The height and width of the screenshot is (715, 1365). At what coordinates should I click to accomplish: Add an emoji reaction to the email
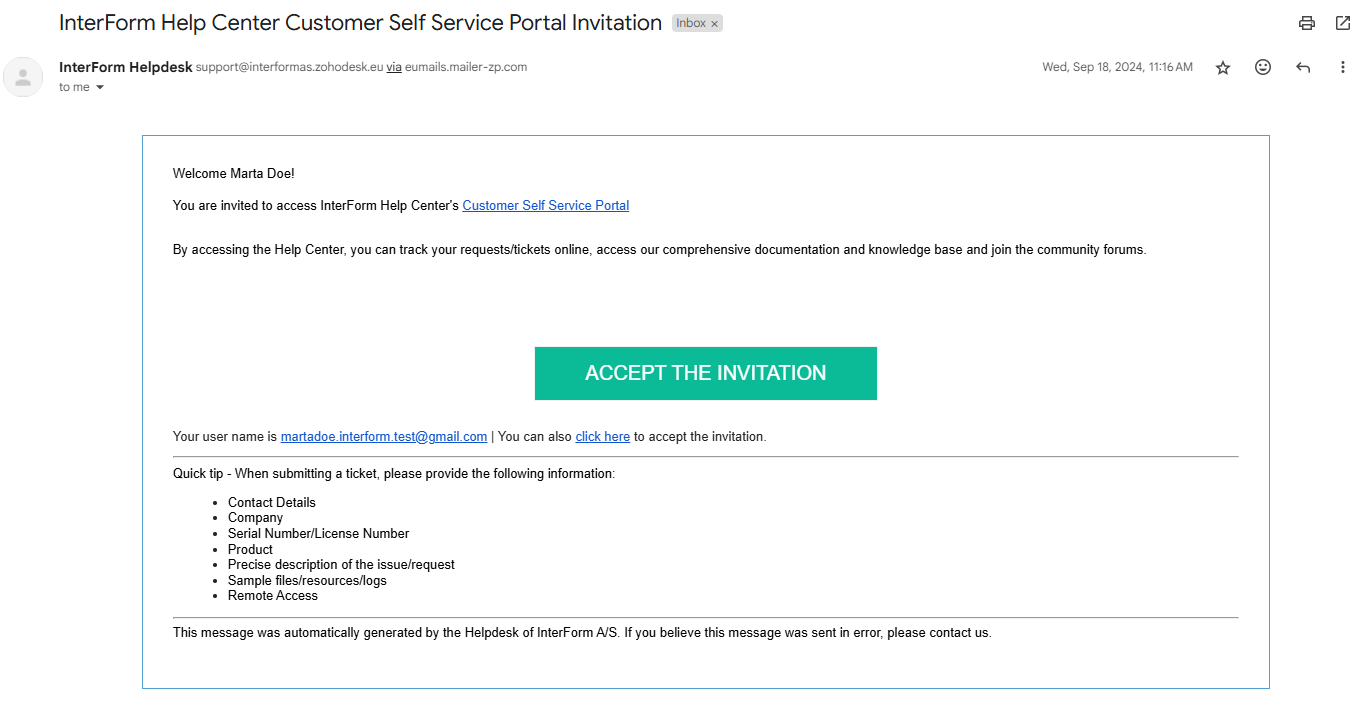[x=1263, y=67]
